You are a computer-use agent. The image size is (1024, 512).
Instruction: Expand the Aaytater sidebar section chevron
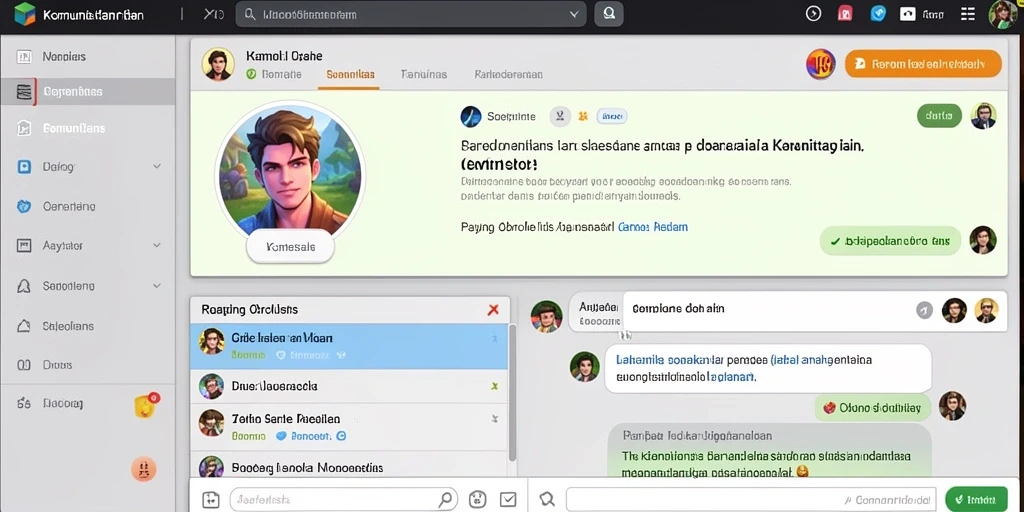coord(157,246)
